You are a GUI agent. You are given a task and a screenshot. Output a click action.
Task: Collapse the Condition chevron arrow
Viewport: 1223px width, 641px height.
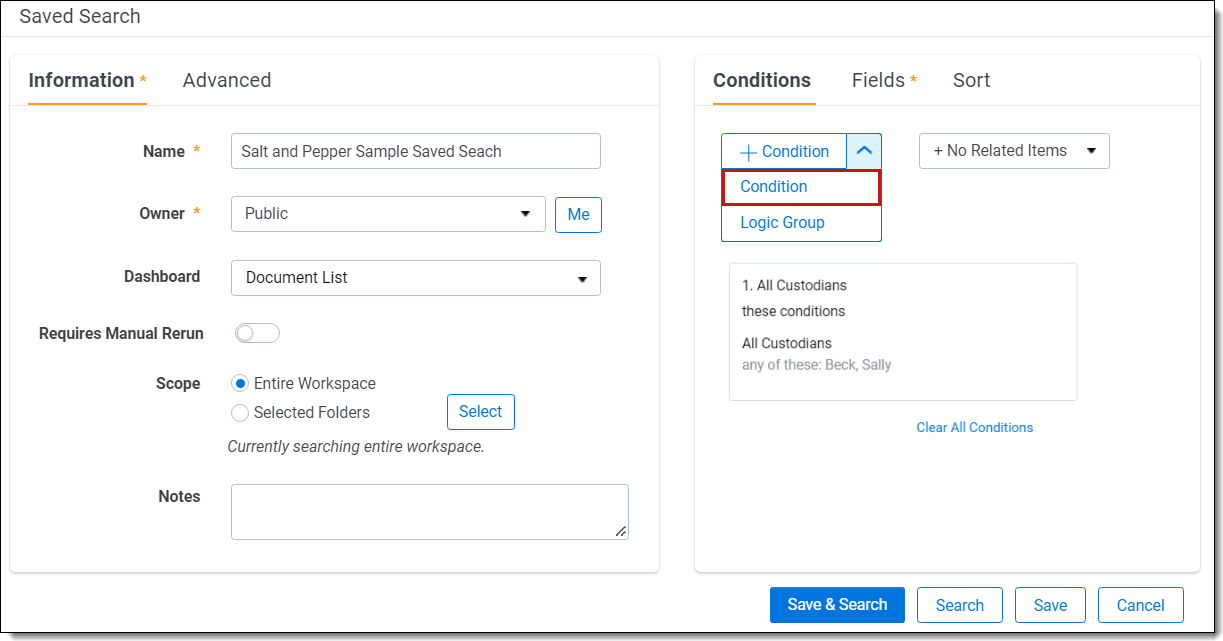tap(864, 151)
